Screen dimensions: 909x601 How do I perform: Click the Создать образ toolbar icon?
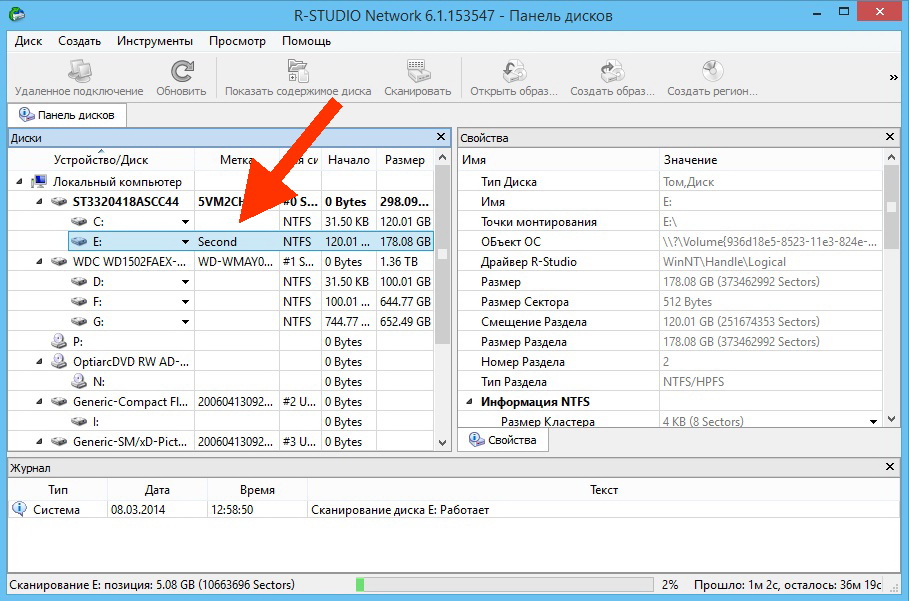coord(611,72)
